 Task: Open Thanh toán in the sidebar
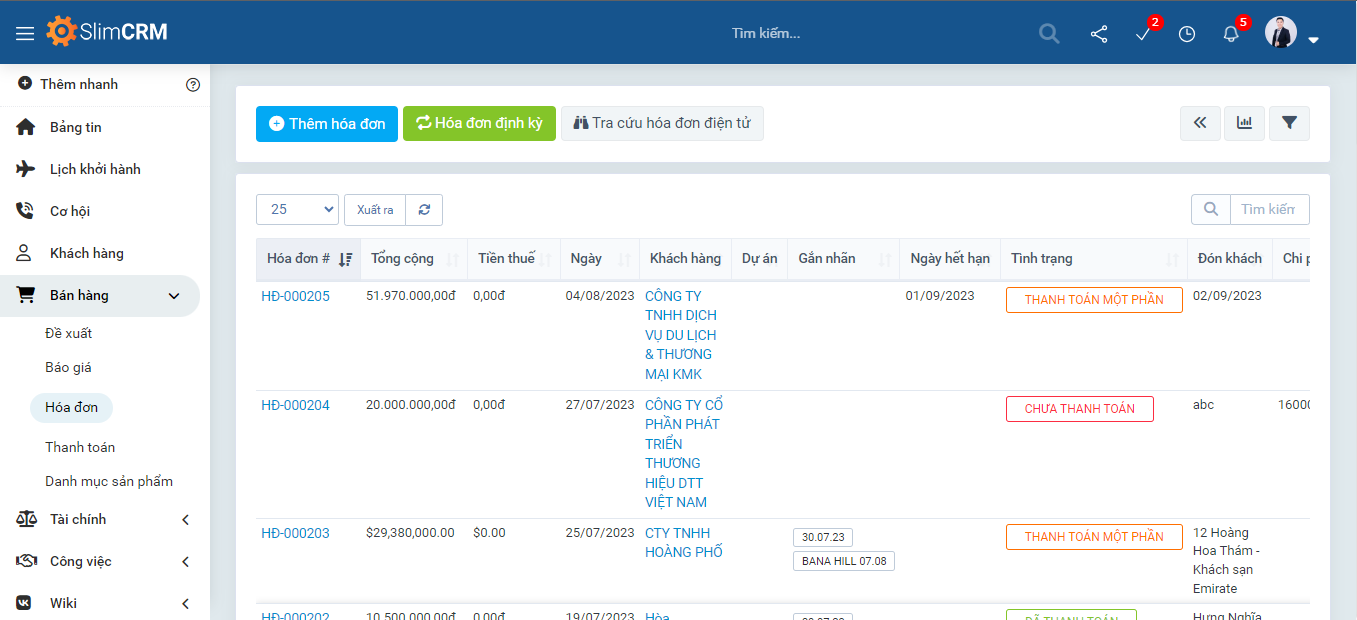[x=80, y=447]
